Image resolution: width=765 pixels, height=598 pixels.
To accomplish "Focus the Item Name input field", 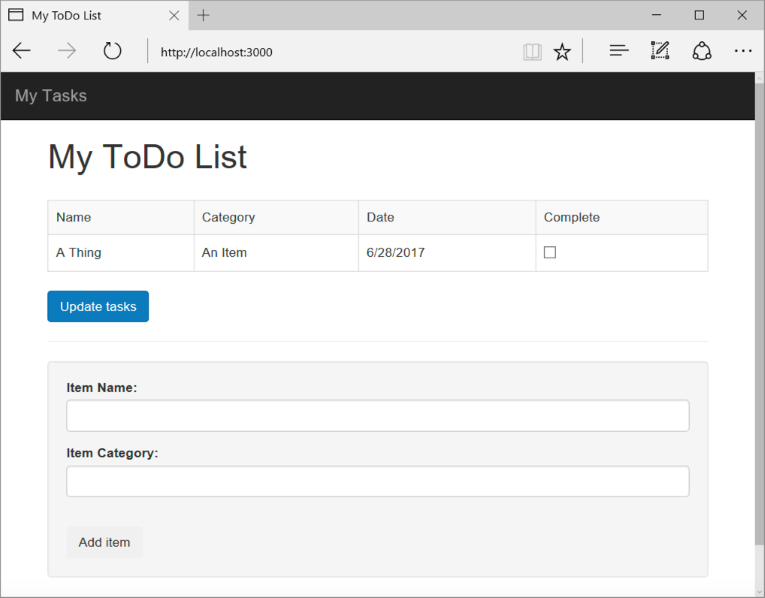I will click(x=378, y=416).
